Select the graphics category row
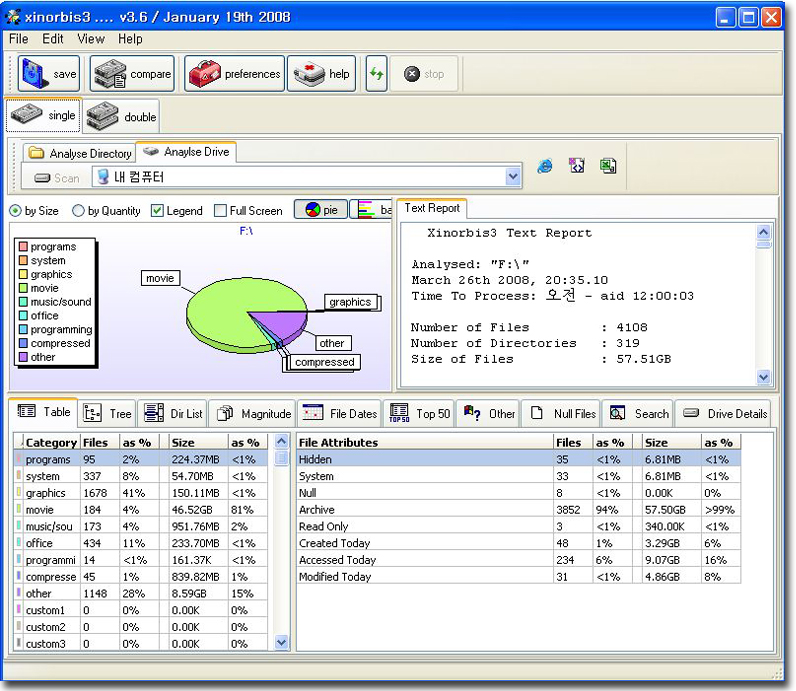 pyautogui.click(x=141, y=493)
